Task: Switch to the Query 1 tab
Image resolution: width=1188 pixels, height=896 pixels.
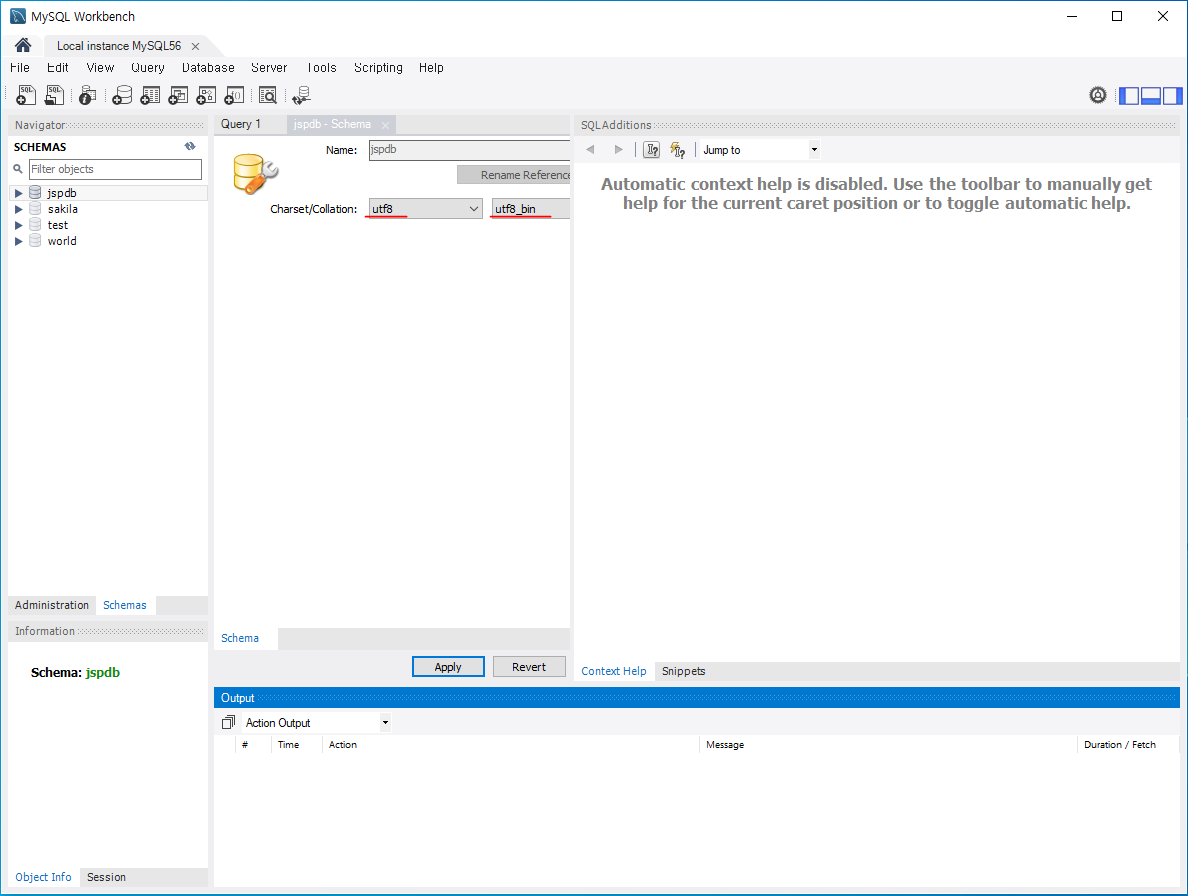Action: (x=241, y=124)
